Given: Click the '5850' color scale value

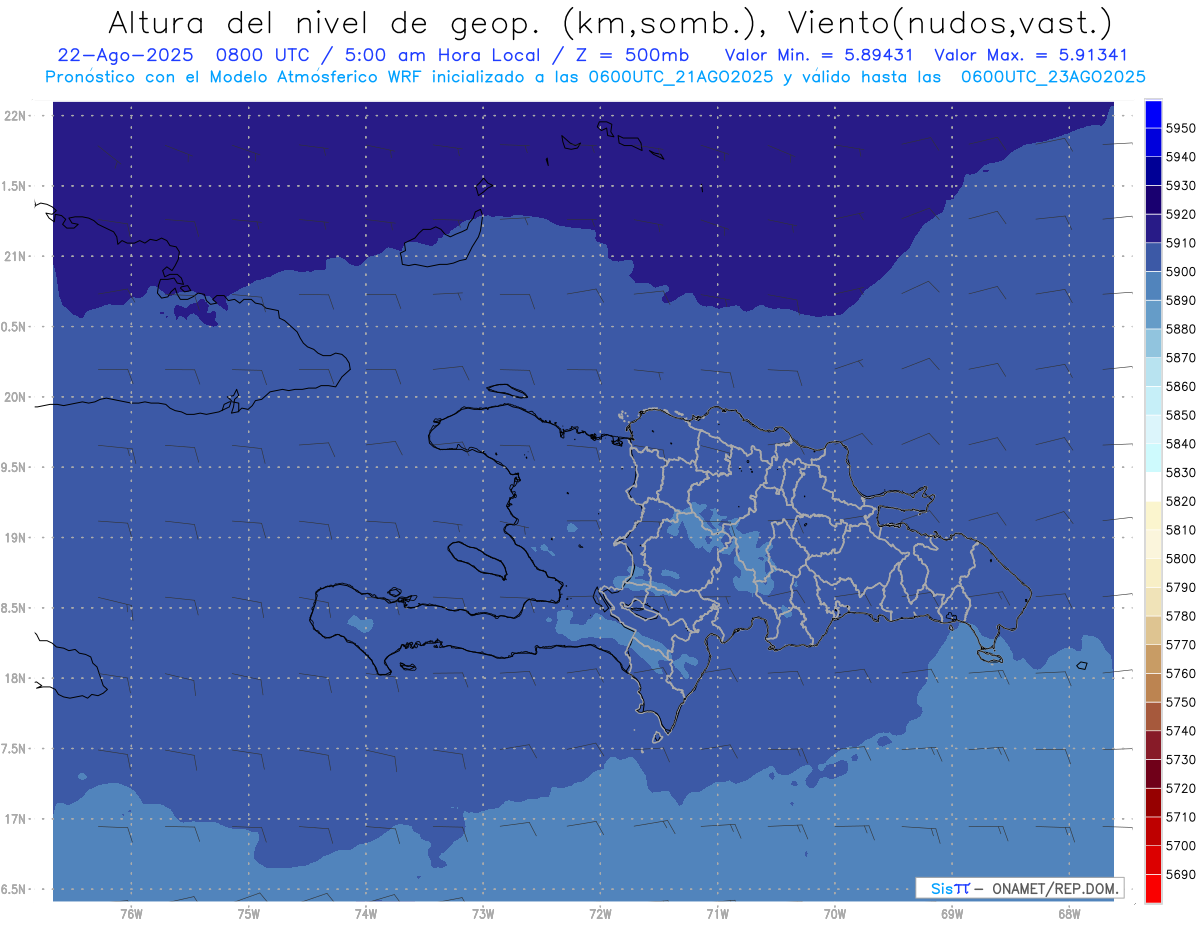Looking at the screenshot, I should tap(1181, 415).
